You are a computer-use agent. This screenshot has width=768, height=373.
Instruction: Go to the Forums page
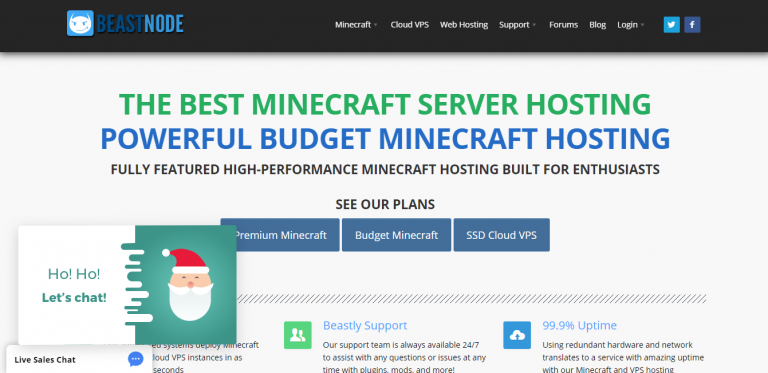(x=563, y=24)
